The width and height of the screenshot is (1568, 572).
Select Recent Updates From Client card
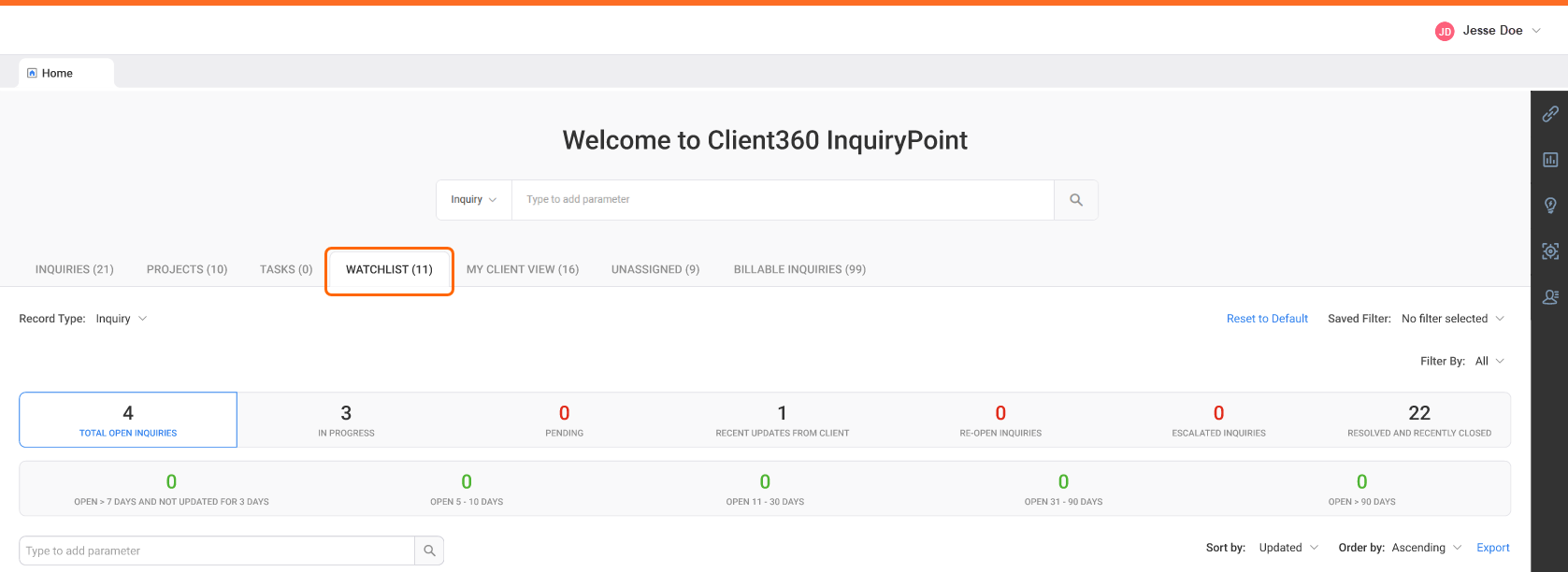(783, 420)
